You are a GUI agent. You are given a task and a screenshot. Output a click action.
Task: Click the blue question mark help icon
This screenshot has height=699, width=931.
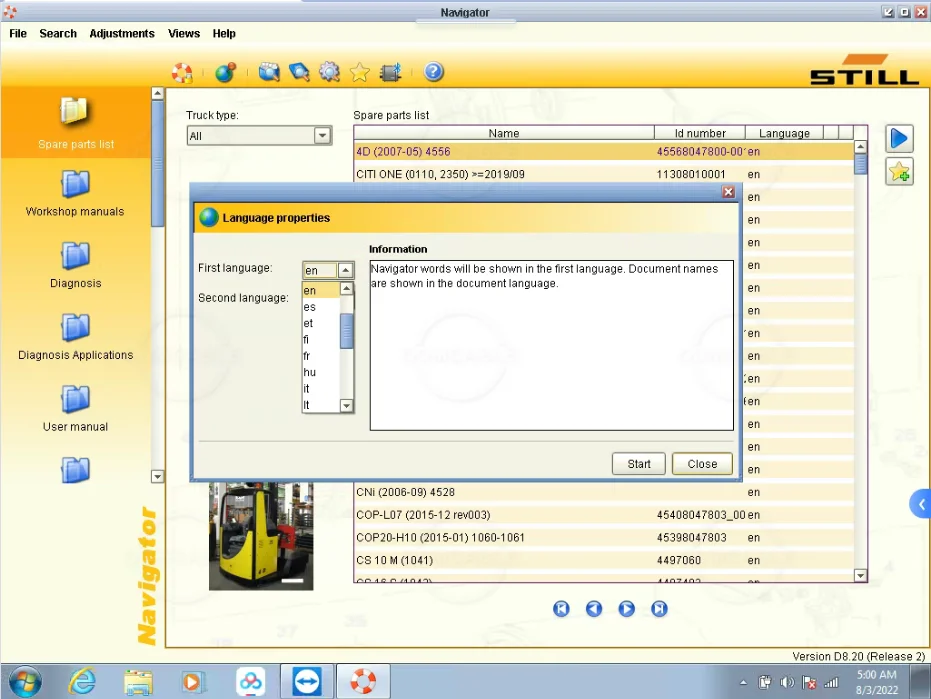pos(433,72)
